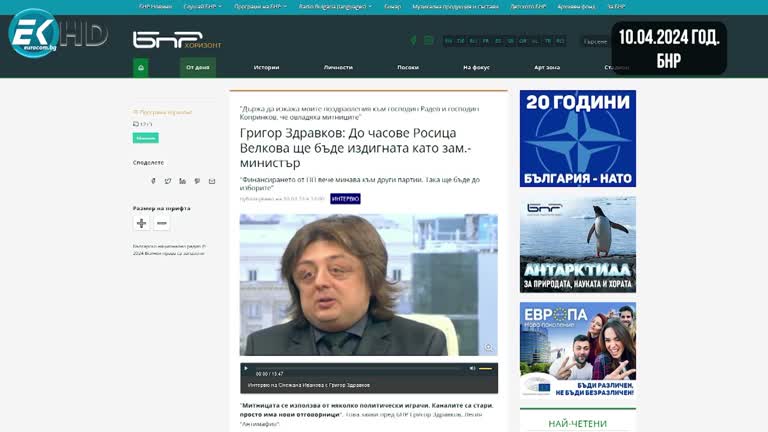Click the Eurocom EK HD logo
Image resolution: width=768 pixels, height=432 pixels.
coord(58,33)
